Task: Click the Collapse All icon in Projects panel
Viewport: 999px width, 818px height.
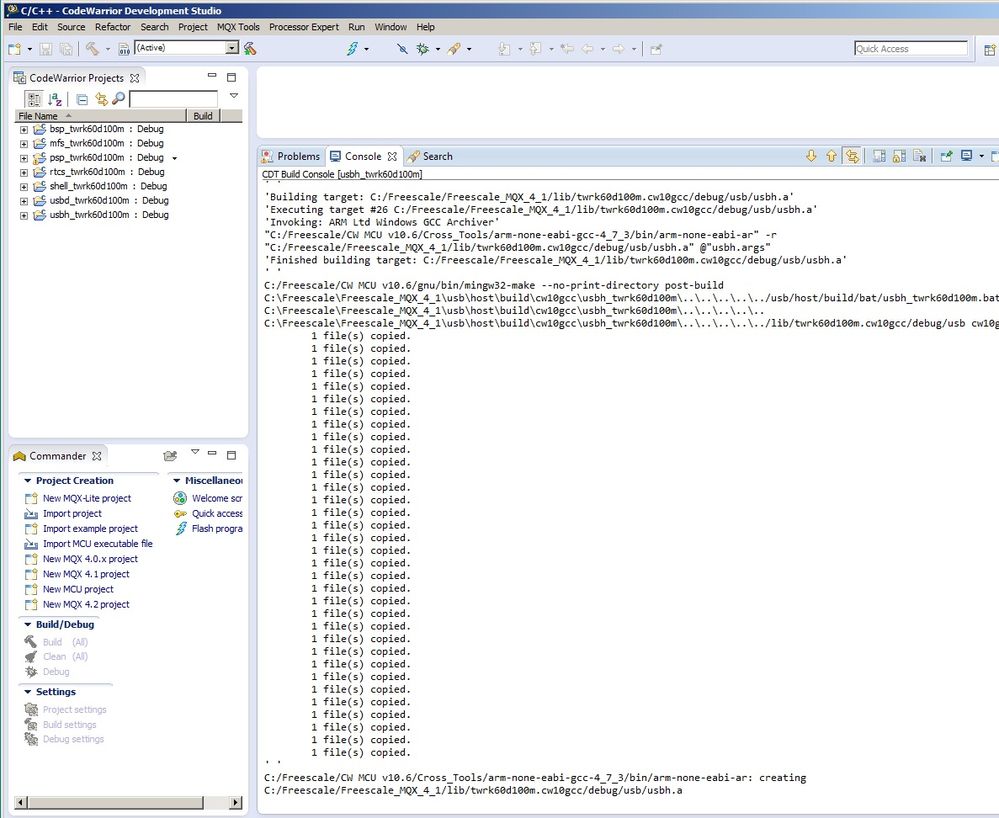Action: click(83, 99)
